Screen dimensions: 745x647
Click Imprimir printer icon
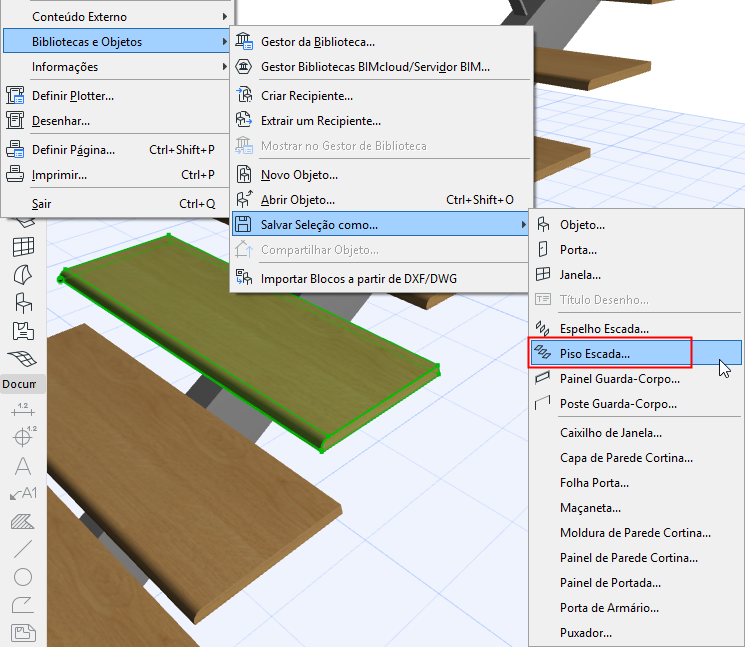tap(15, 174)
